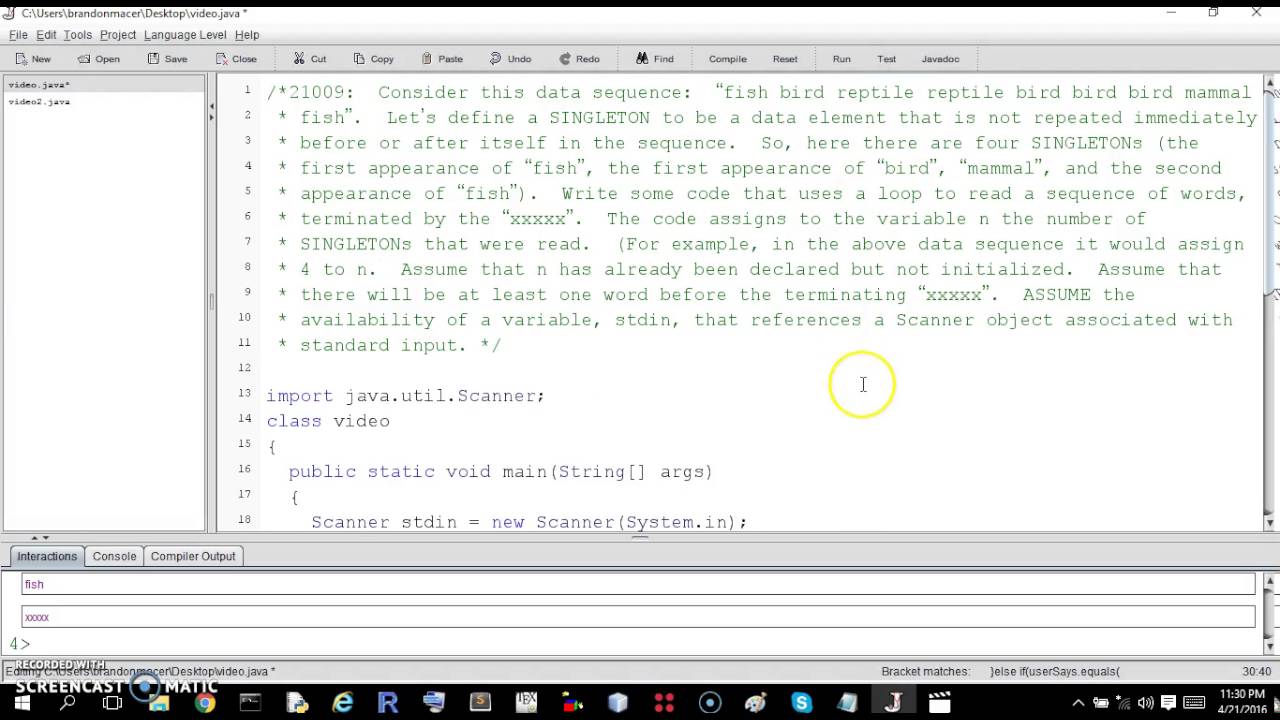Open the Tools menu

[x=77, y=35]
